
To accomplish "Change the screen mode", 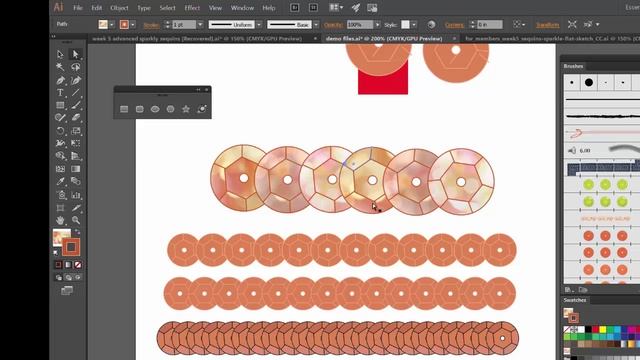I will point(67,291).
